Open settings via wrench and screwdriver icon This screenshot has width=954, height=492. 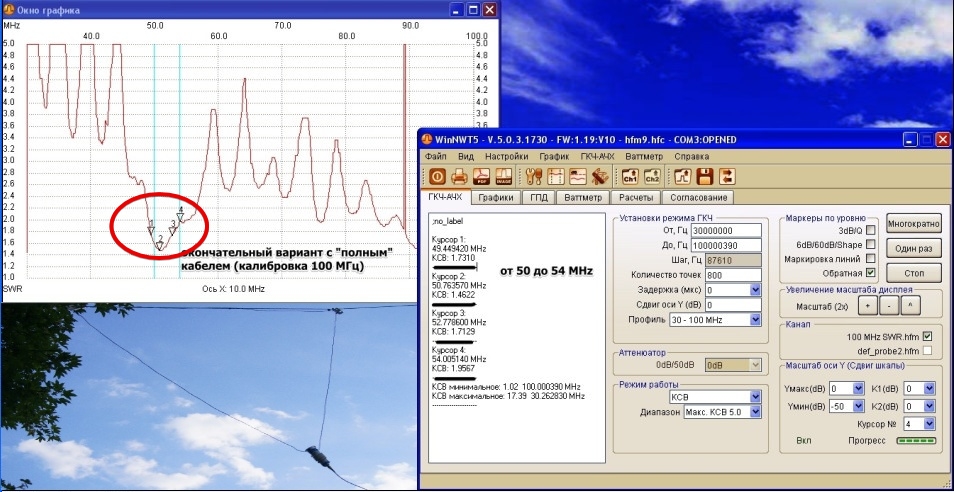pos(534,176)
